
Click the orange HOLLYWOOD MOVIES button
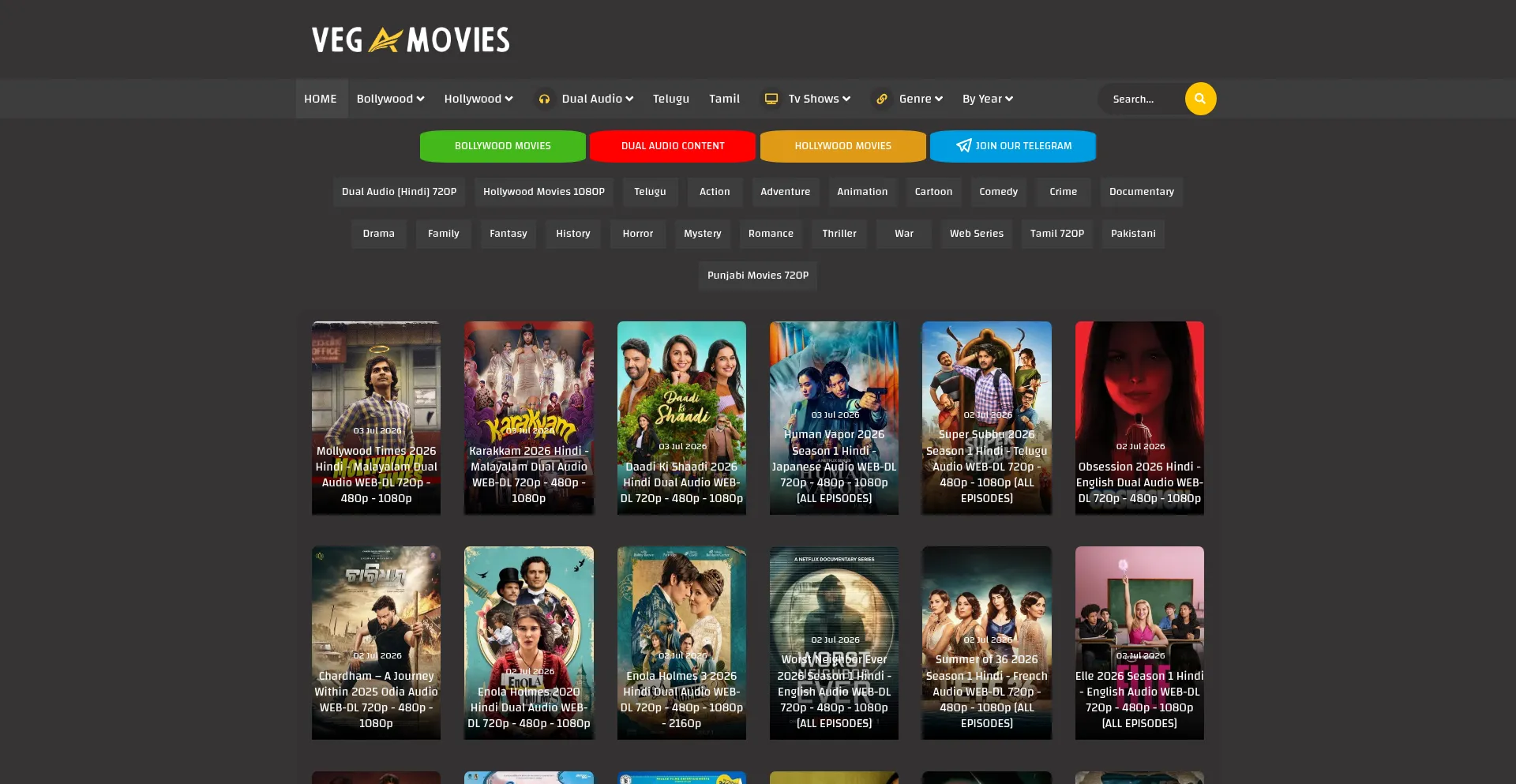coord(843,146)
